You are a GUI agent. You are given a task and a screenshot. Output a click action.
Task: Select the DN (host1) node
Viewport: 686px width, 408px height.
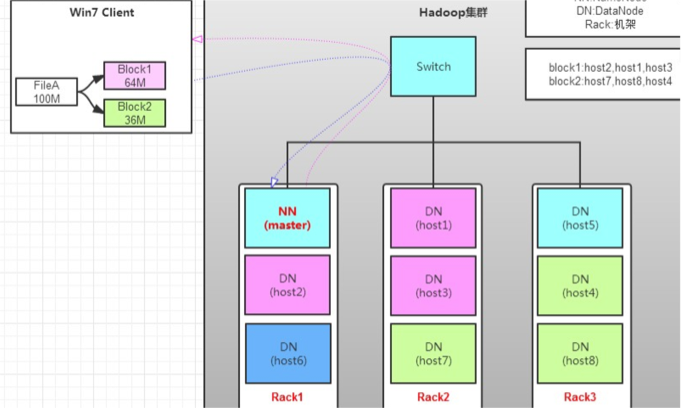[x=433, y=218]
